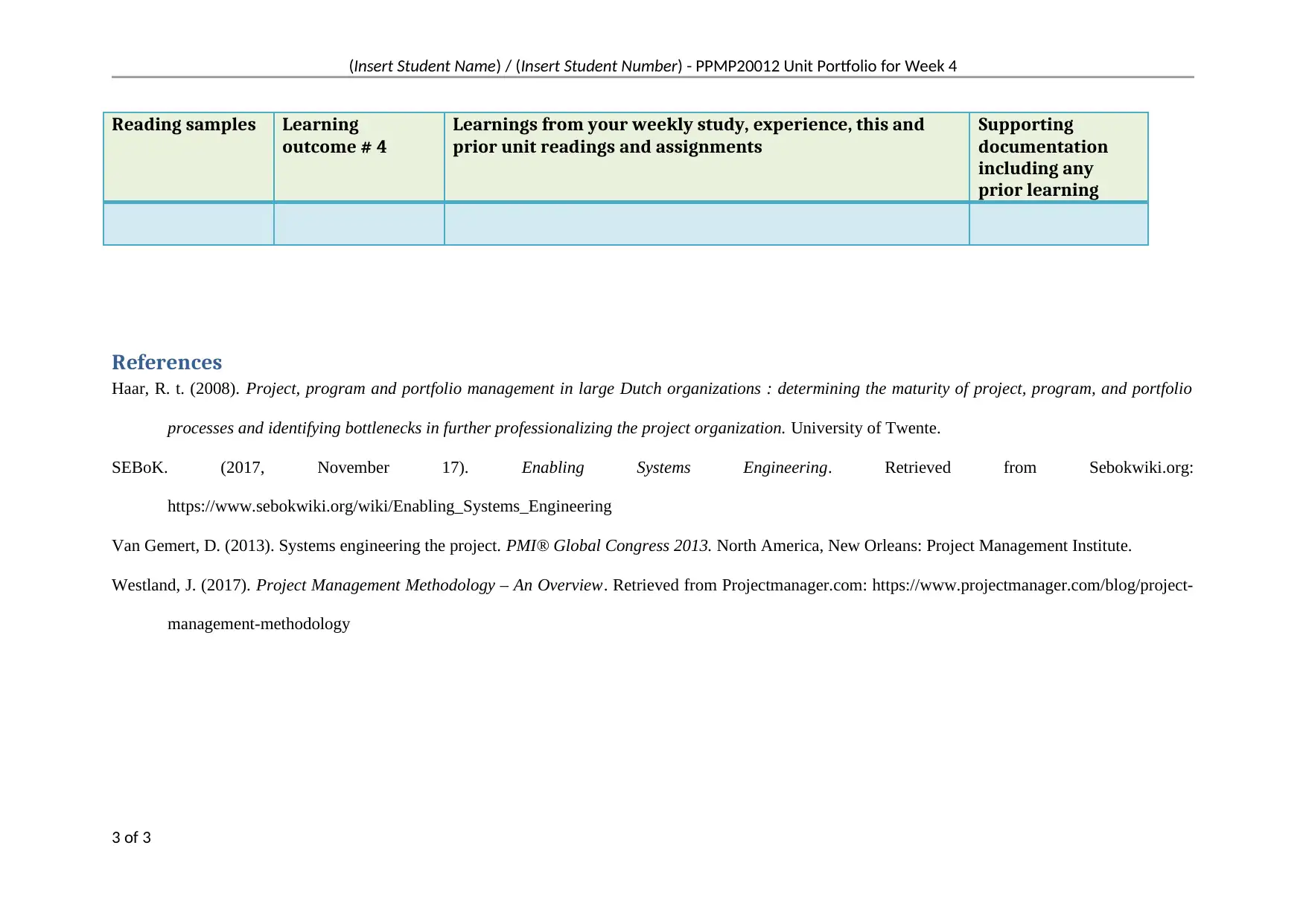Click the 'SEBoK.' reference author

click(x=139, y=468)
